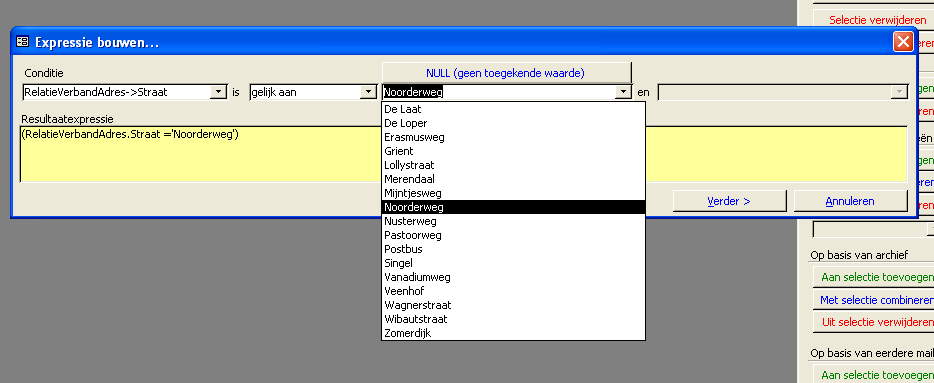Choose Lollystraat from the list
Screen dimensions: 934x383
point(513,165)
